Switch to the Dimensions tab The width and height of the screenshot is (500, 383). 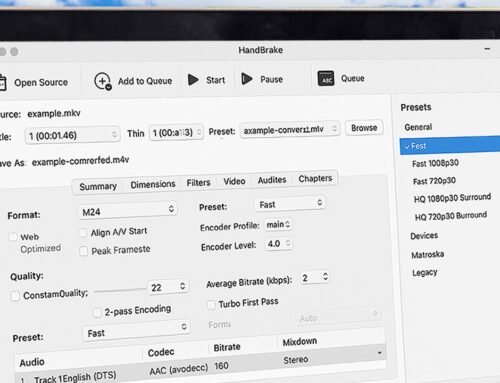click(x=153, y=184)
